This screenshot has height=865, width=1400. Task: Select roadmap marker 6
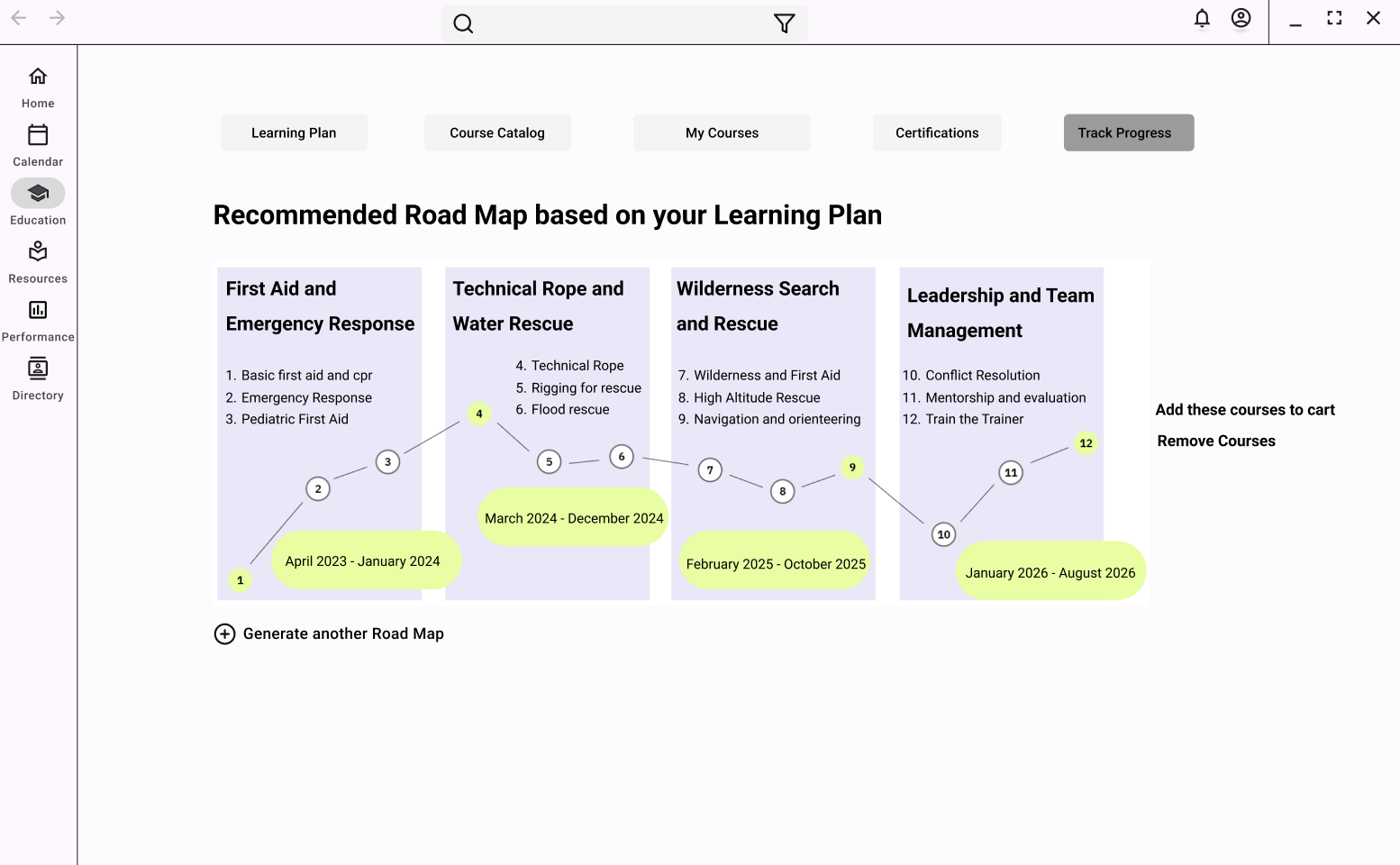click(622, 456)
